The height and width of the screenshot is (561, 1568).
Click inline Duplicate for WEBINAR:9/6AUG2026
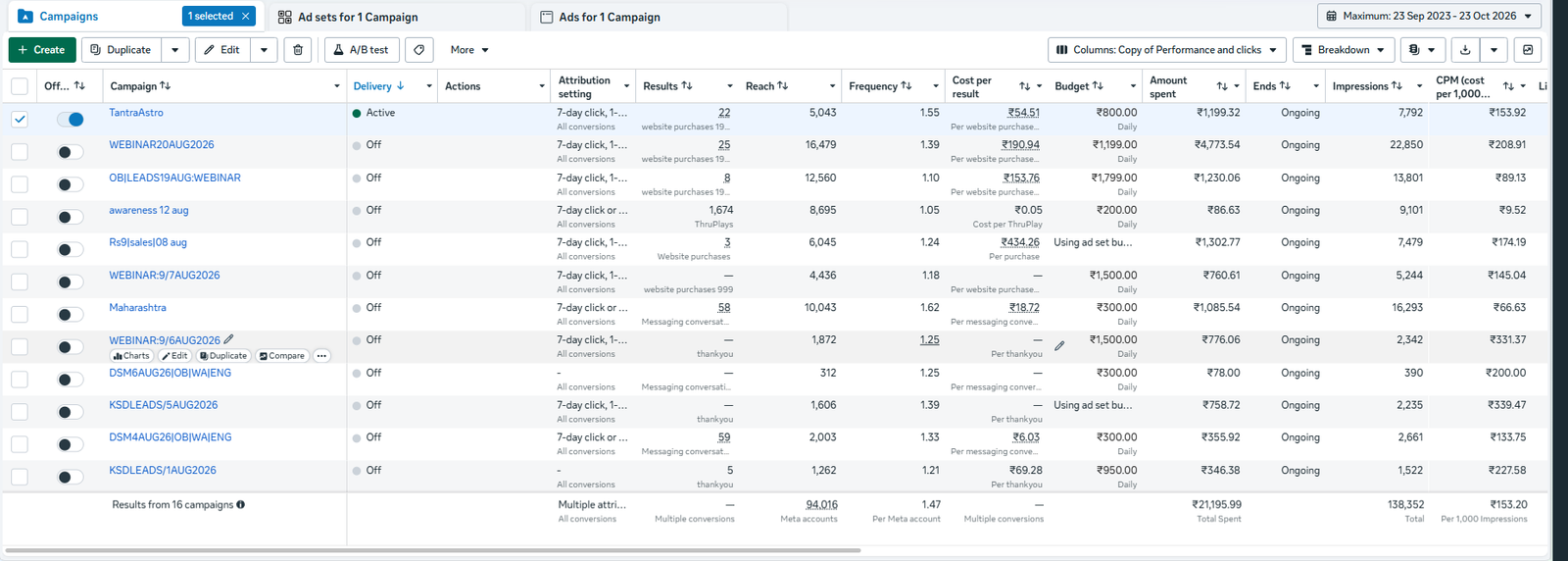223,356
